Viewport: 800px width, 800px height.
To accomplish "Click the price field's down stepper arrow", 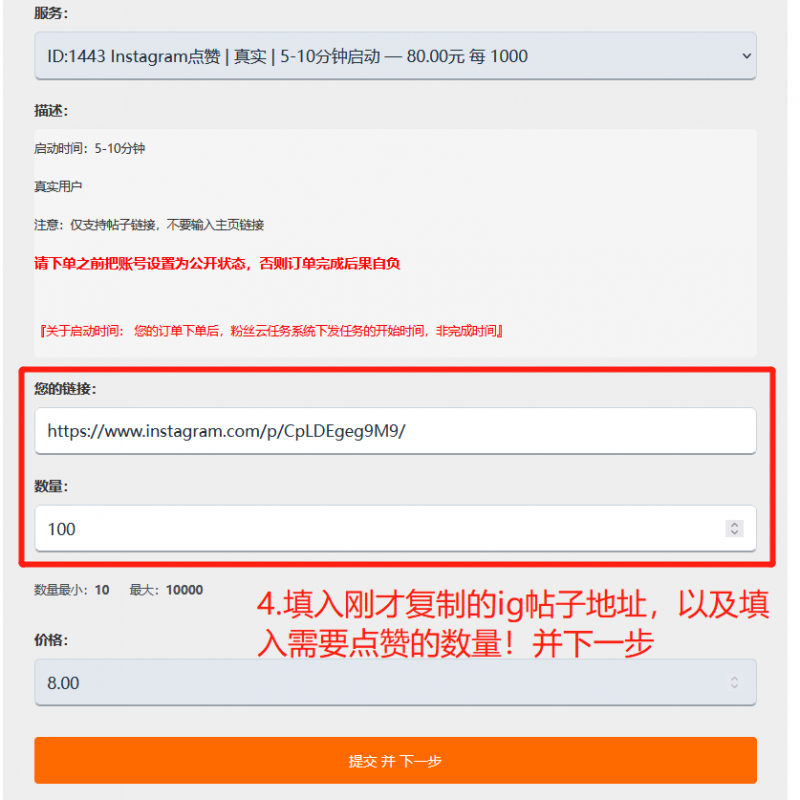I will tap(734, 687).
